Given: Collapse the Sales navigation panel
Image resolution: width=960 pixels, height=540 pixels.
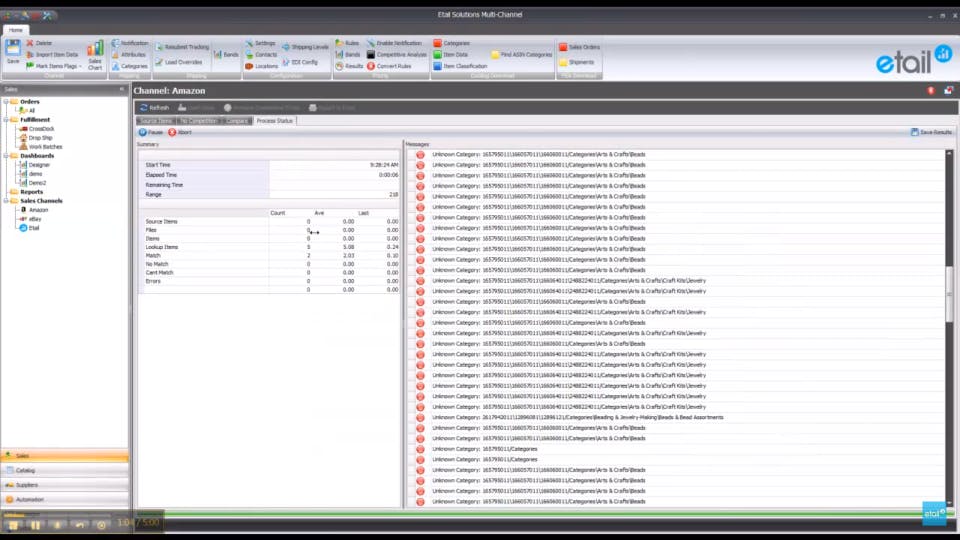Looking at the screenshot, I should click(121, 89).
